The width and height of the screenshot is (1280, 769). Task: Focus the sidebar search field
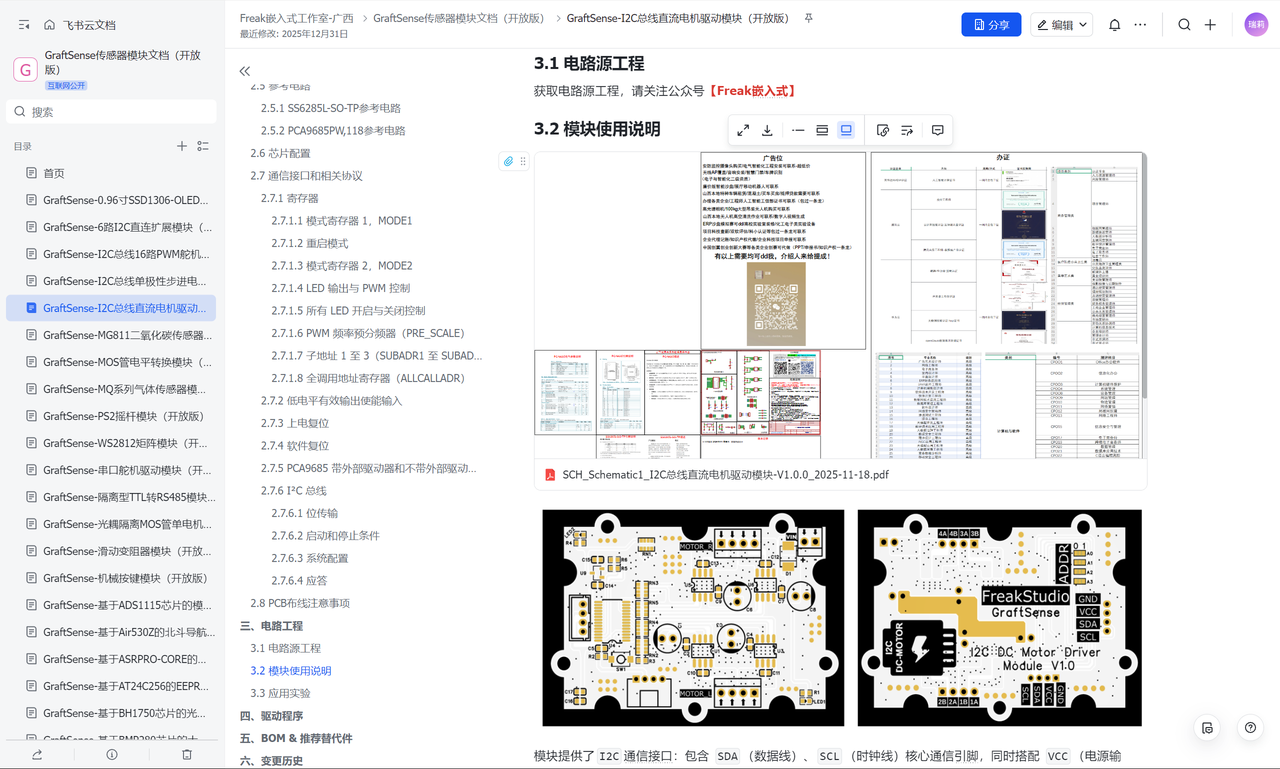(111, 112)
